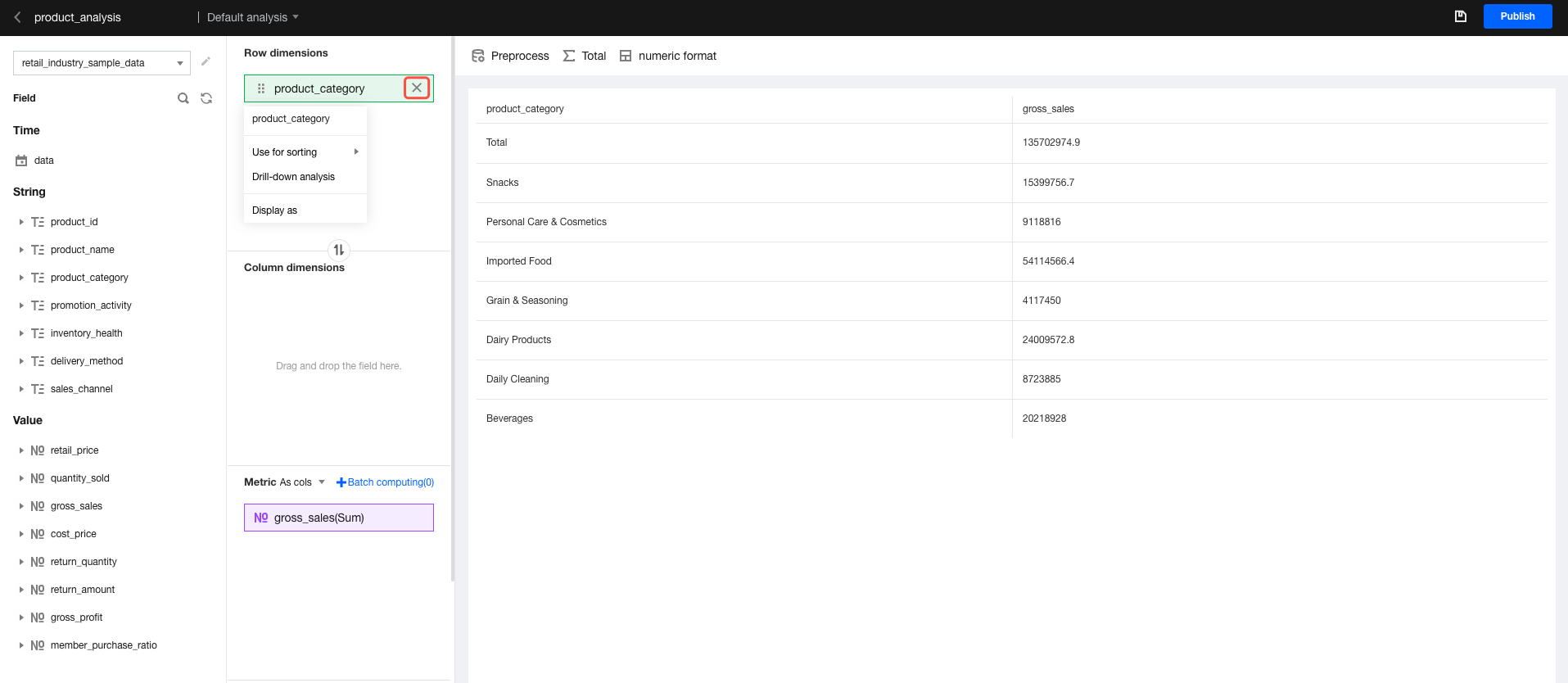Click the save icon in top bar
The image size is (1568, 683).
point(1460,16)
